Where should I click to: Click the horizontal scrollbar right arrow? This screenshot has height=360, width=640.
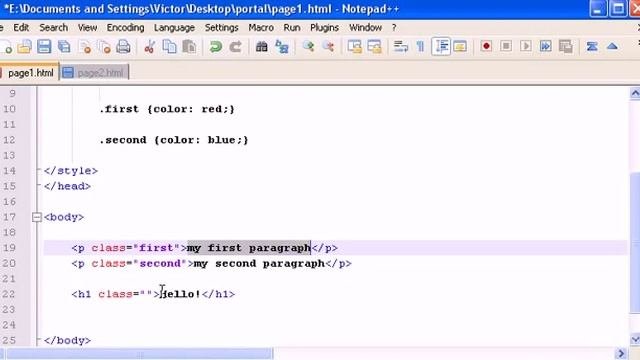[x=621, y=353]
